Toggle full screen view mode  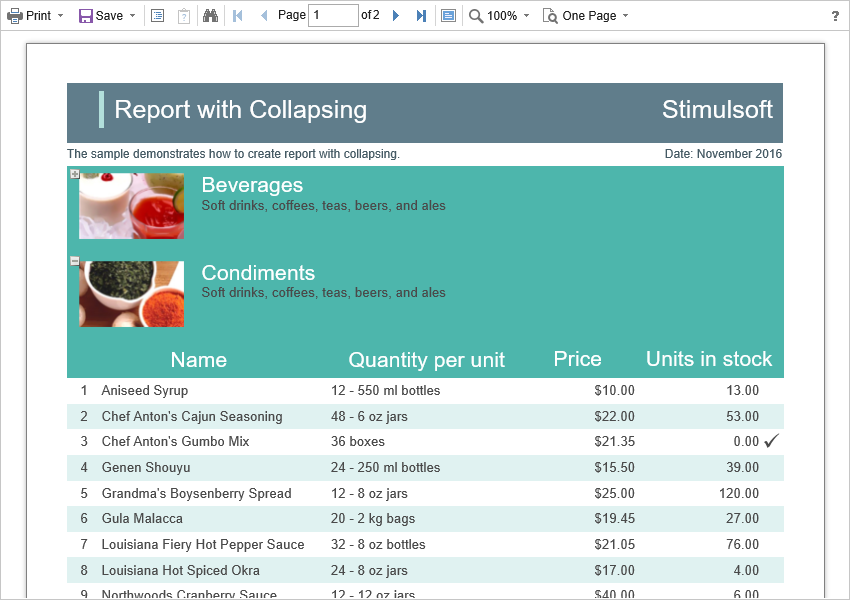point(448,16)
